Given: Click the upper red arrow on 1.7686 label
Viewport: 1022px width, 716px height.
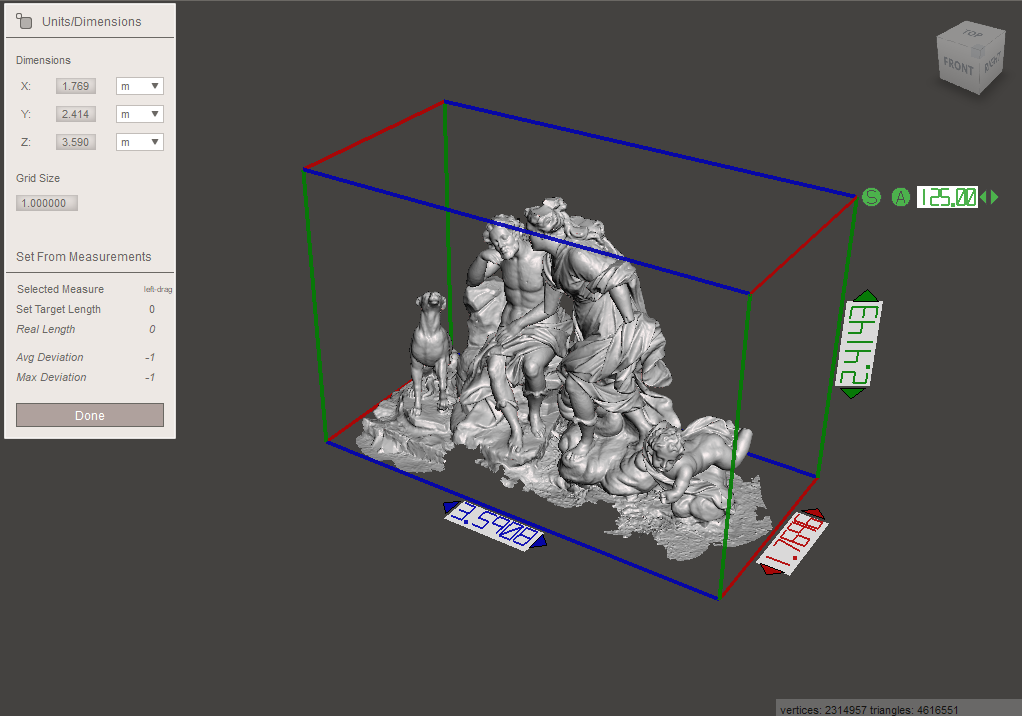Looking at the screenshot, I should click(x=813, y=514).
